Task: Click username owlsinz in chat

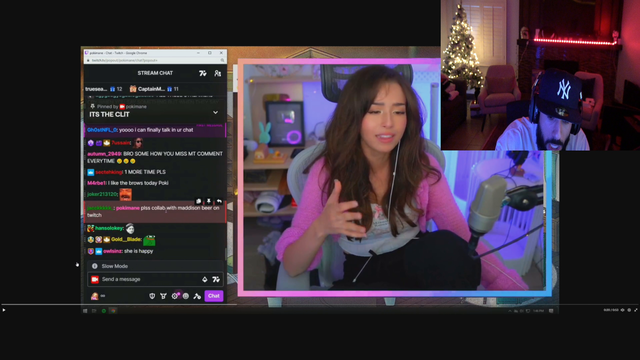Action: coord(112,251)
